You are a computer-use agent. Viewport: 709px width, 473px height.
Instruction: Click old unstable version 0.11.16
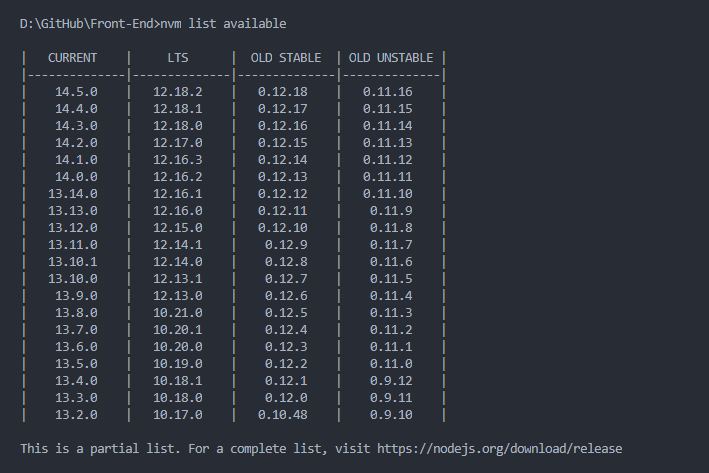tap(388, 92)
